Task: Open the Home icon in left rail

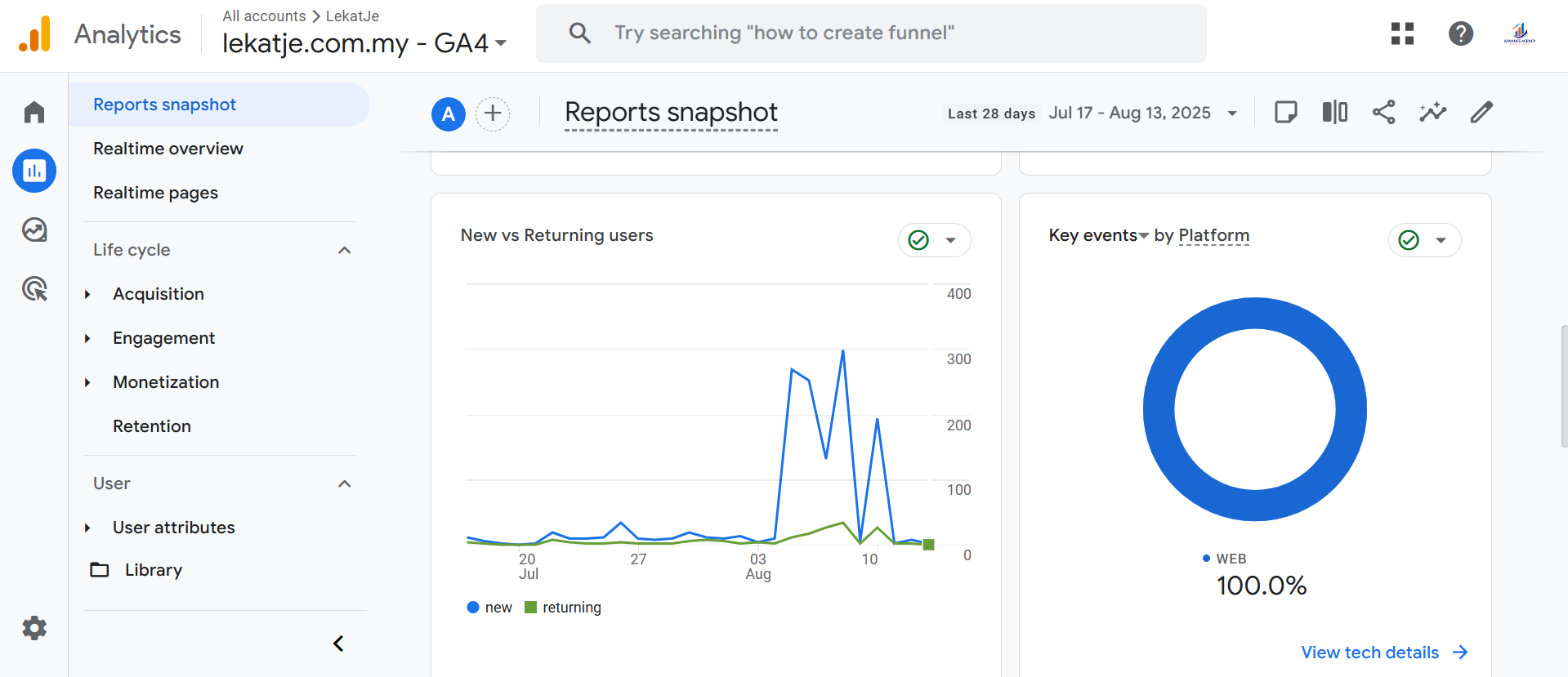Action: [x=34, y=112]
